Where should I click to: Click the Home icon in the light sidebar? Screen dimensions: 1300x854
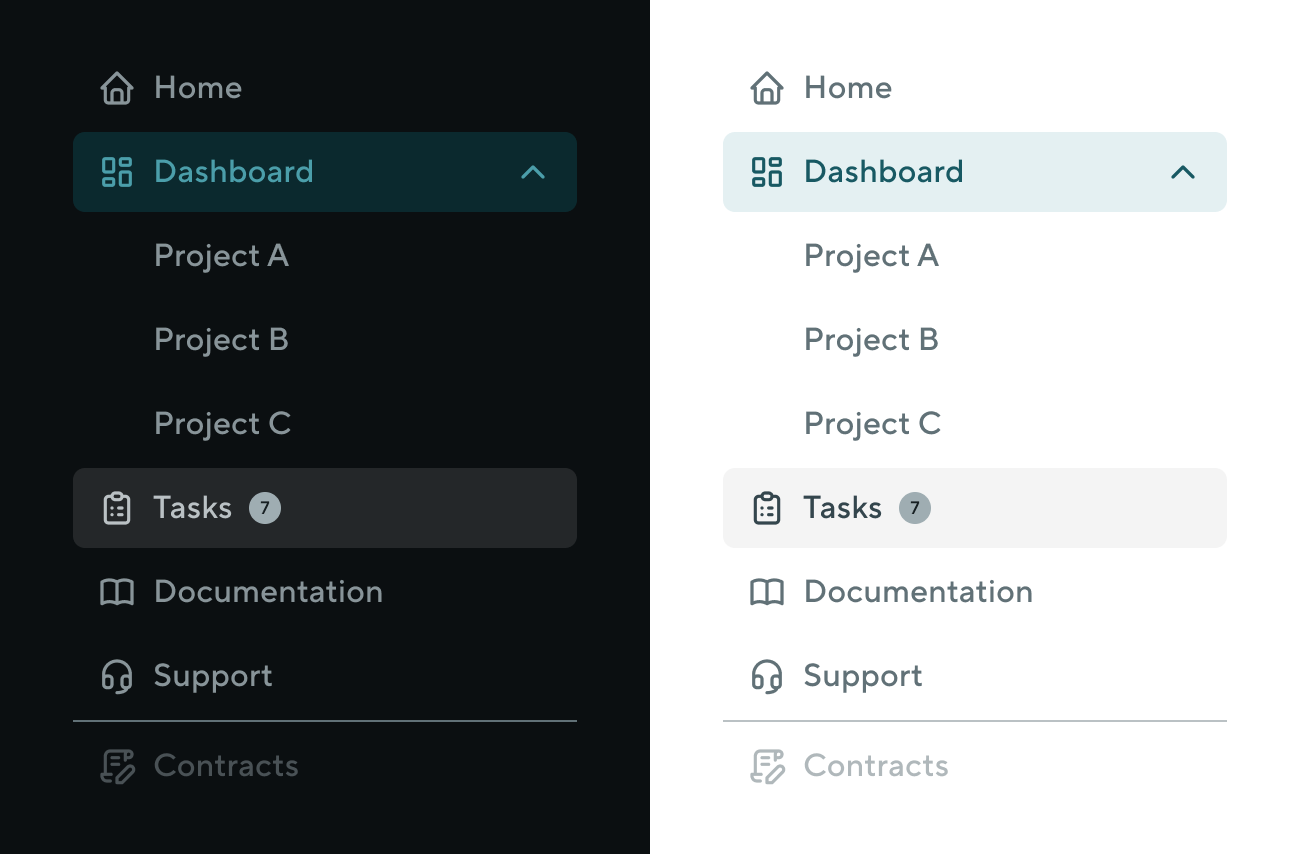click(x=767, y=88)
